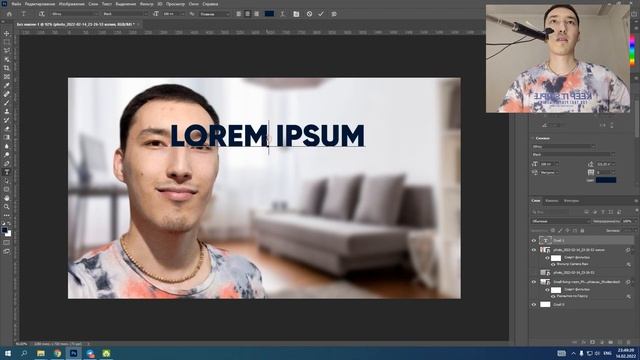Select the Move tool

pyautogui.click(x=7, y=33)
